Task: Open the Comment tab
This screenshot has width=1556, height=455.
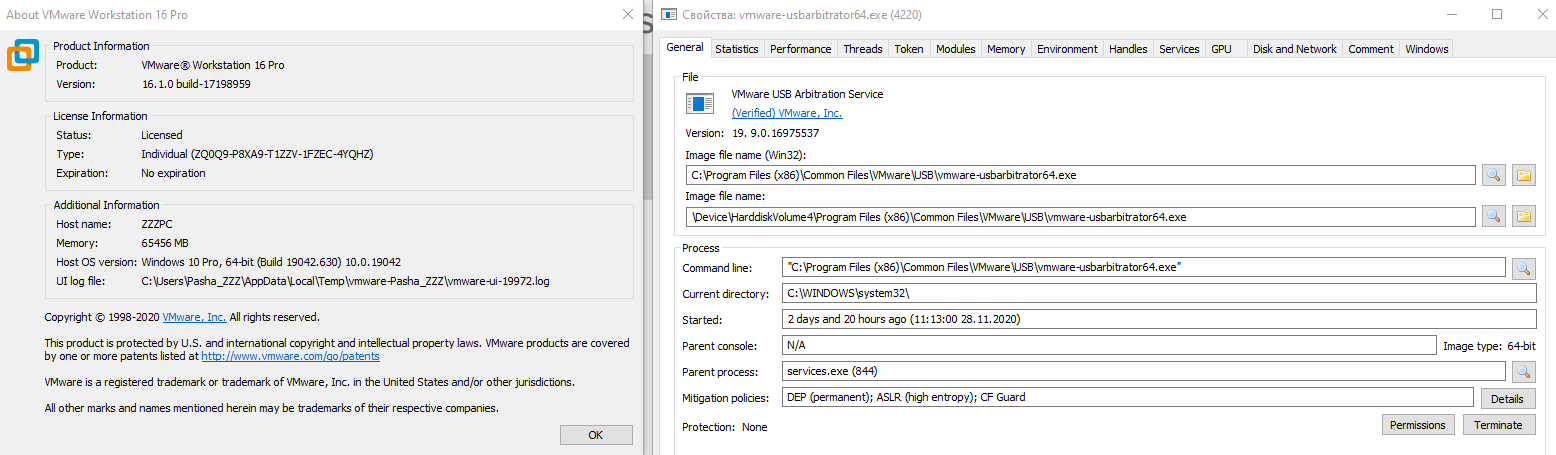Action: (x=1370, y=49)
